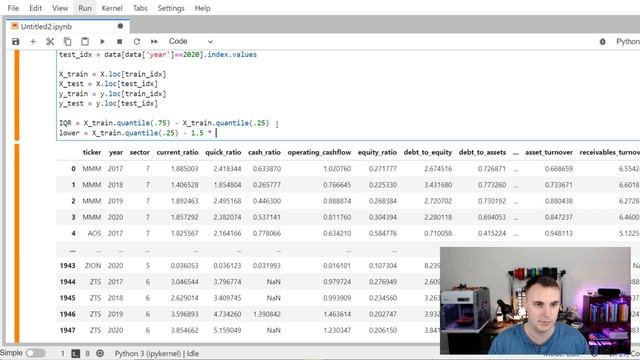This screenshot has width=640, height=360.
Task: Click the asset_turnover value 0.880438
Action: click(x=559, y=201)
